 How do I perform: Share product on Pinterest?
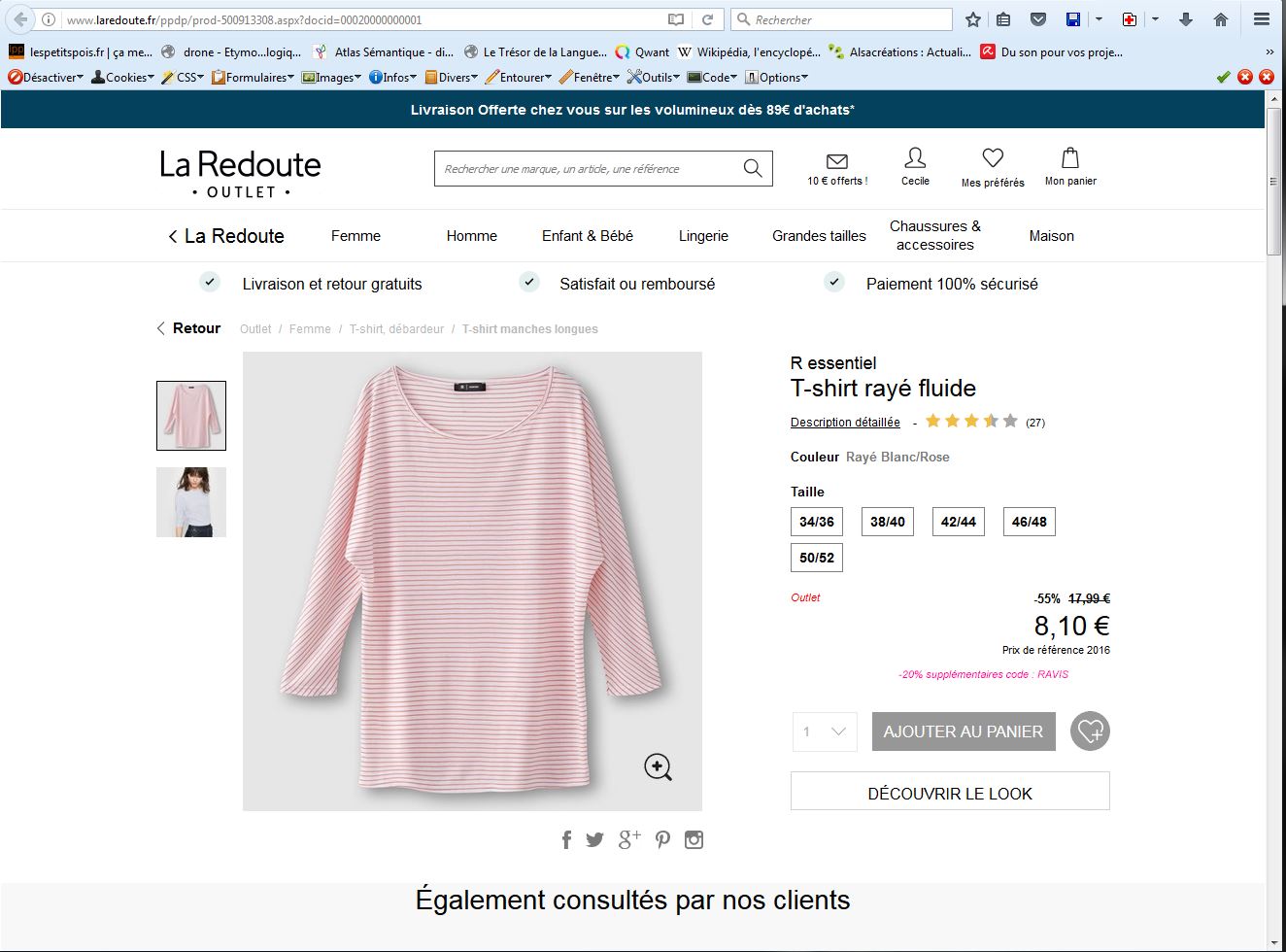coord(662,840)
